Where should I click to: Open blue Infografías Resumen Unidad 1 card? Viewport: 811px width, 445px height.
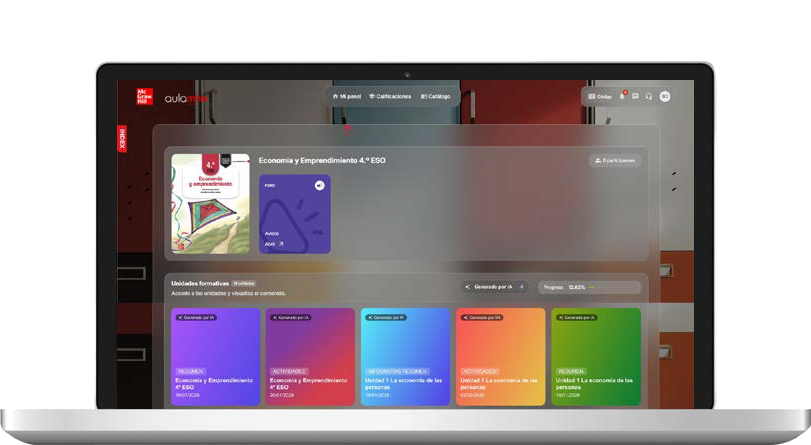coord(406,357)
